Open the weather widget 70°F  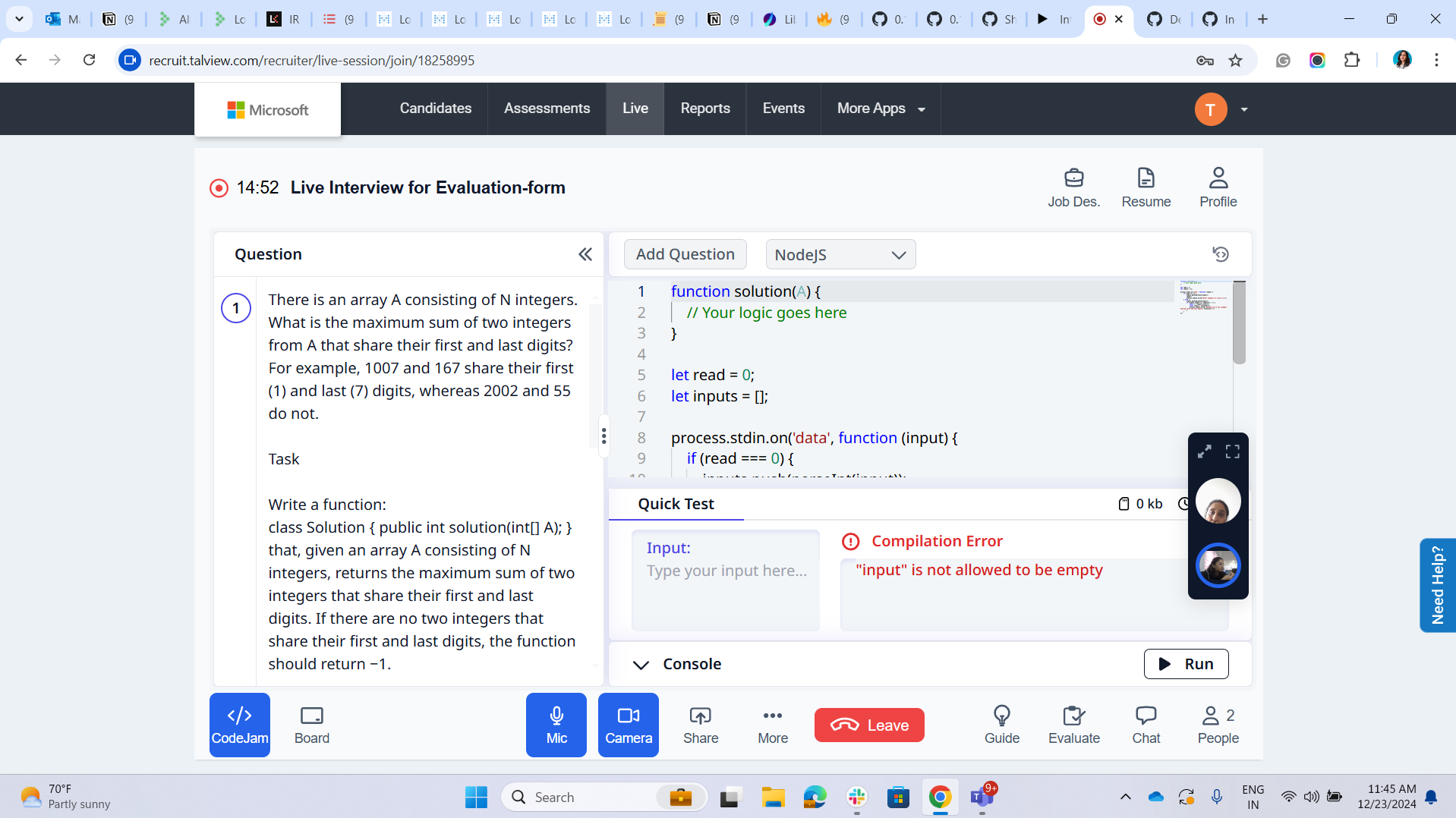(x=65, y=797)
